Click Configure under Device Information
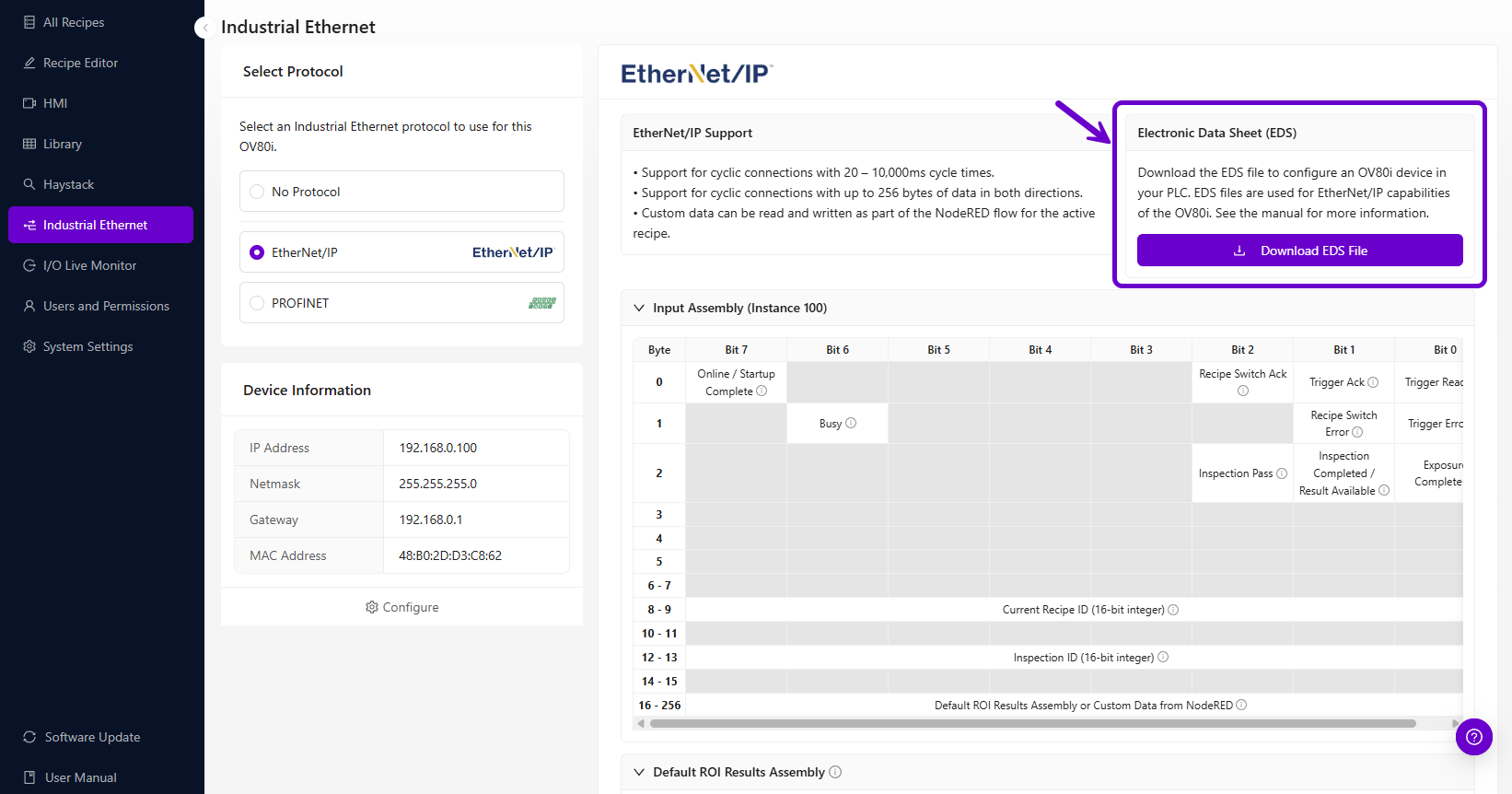 click(401, 607)
